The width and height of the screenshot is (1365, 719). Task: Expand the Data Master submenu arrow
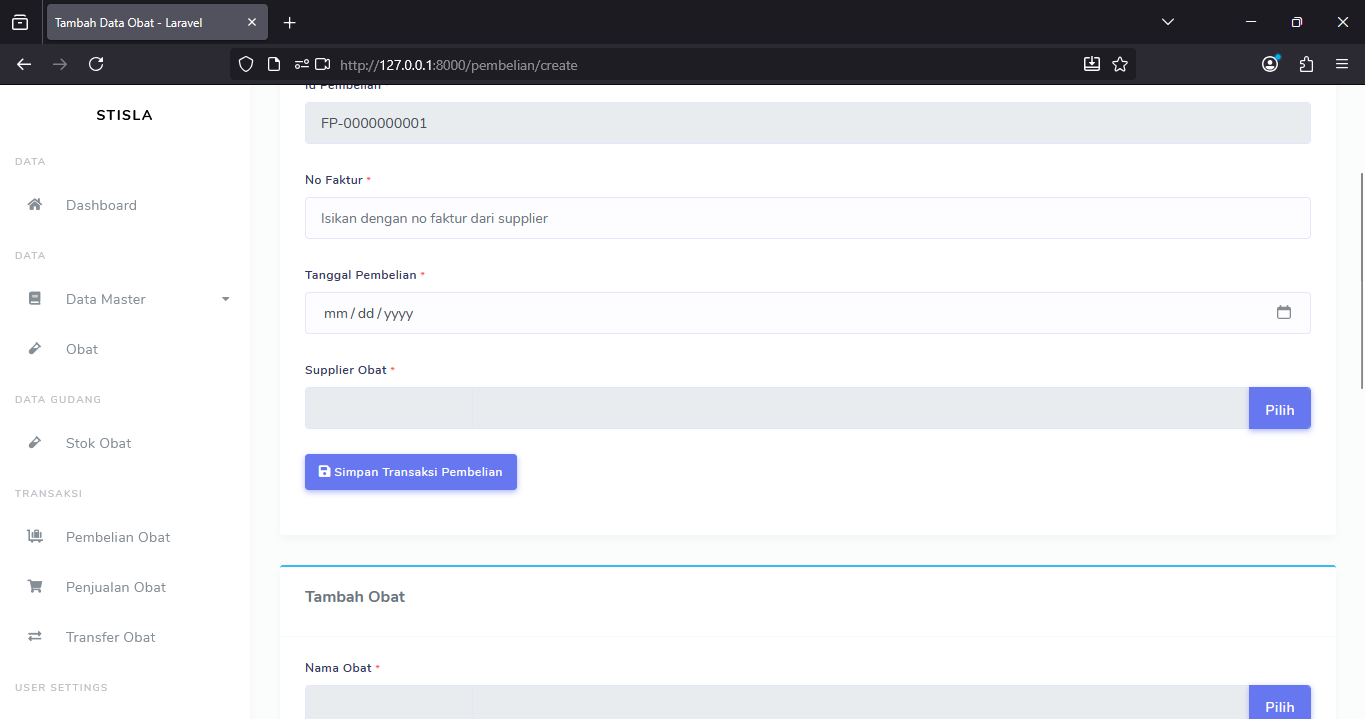[225, 299]
